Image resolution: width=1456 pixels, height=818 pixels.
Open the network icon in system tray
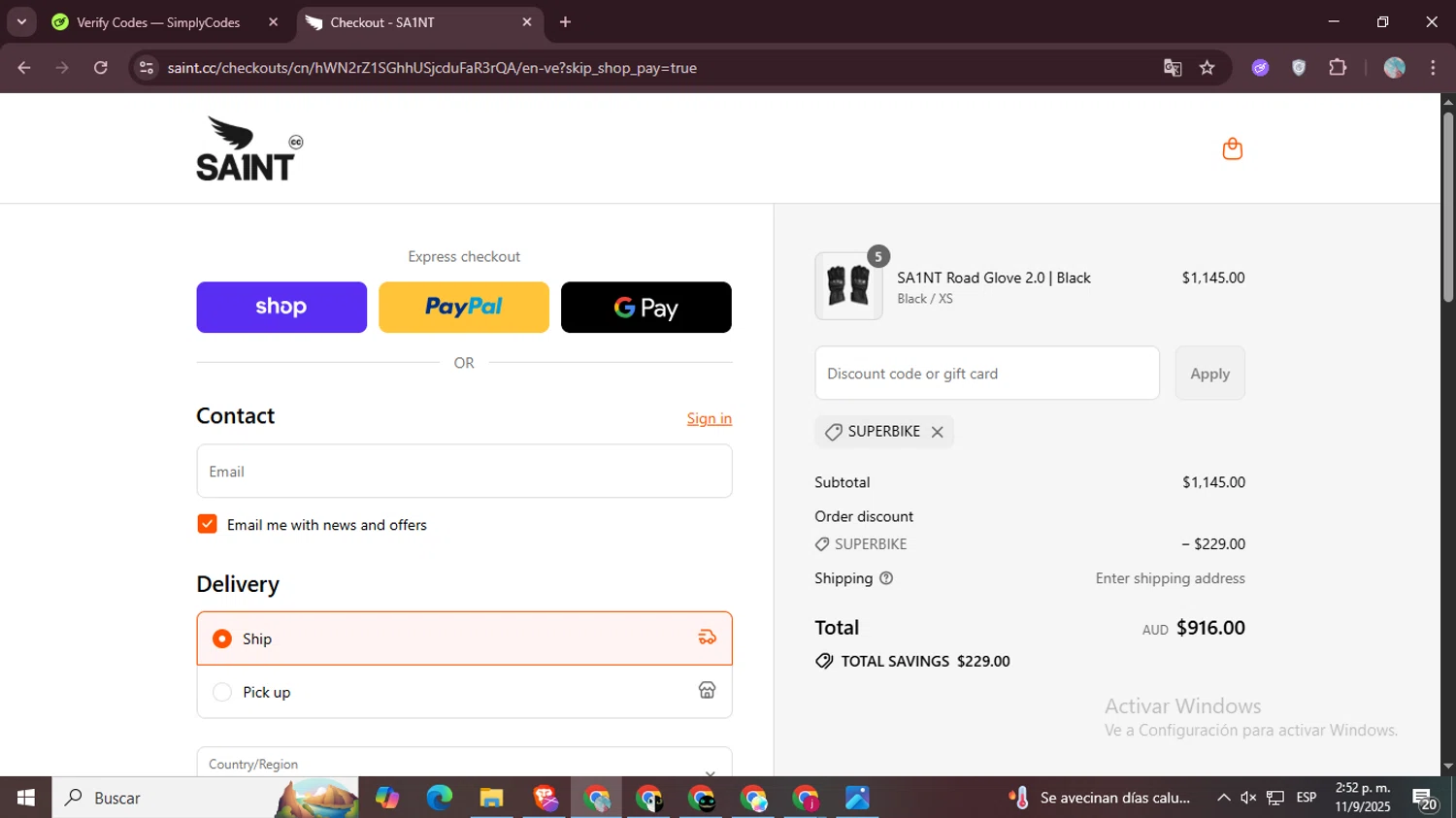tap(1275, 798)
